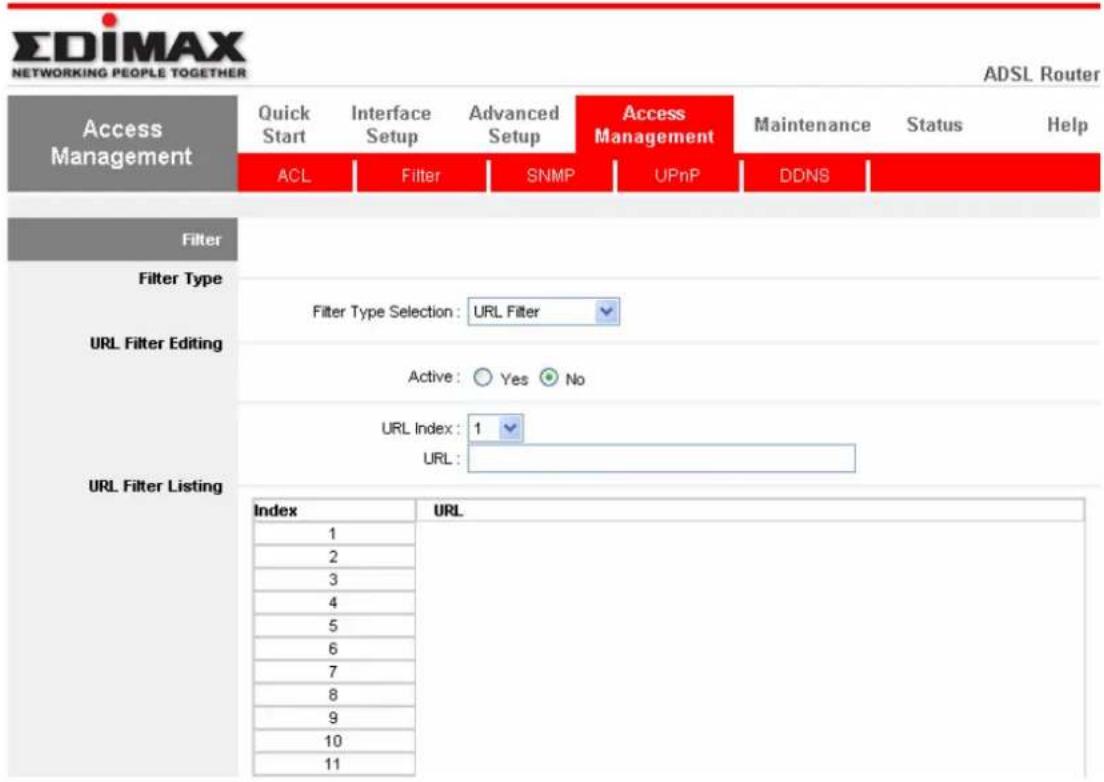Open the Filter Type Selection dropdown
Screen dimensions: 1104x782
[x=544, y=312]
